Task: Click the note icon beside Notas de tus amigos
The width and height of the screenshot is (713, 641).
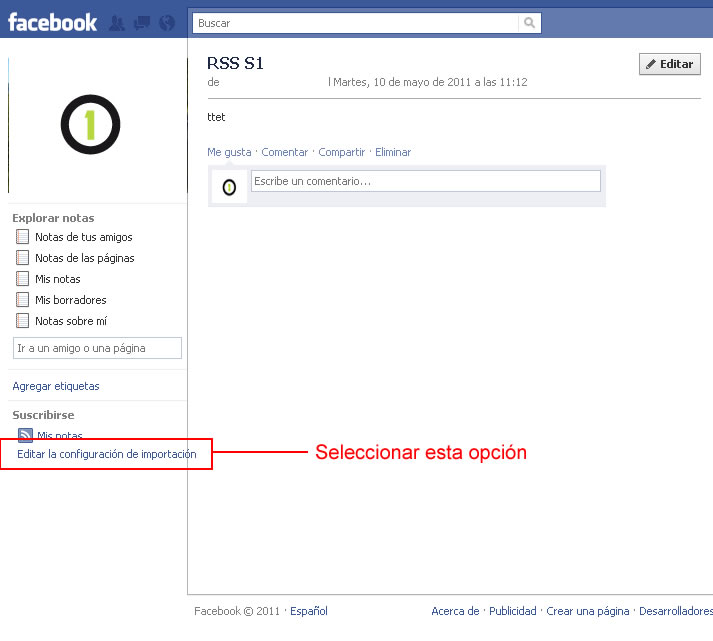Action: tap(22, 236)
